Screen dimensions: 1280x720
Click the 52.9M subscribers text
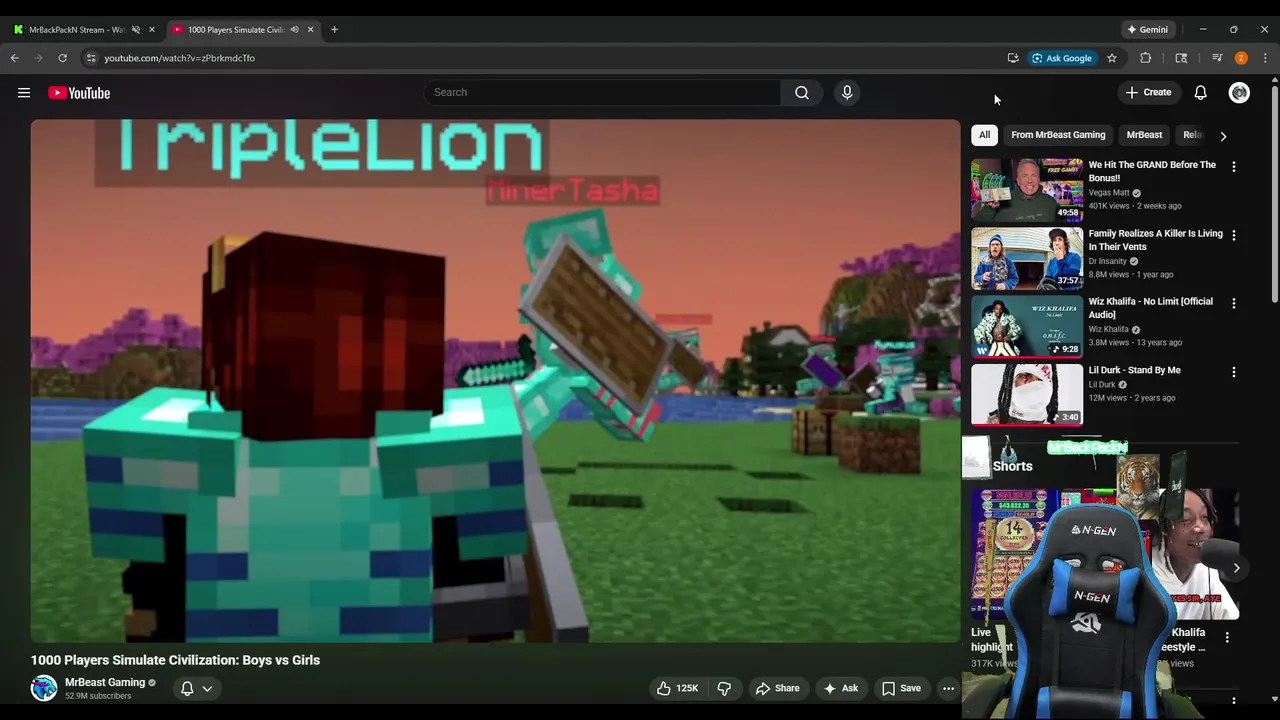coord(98,696)
